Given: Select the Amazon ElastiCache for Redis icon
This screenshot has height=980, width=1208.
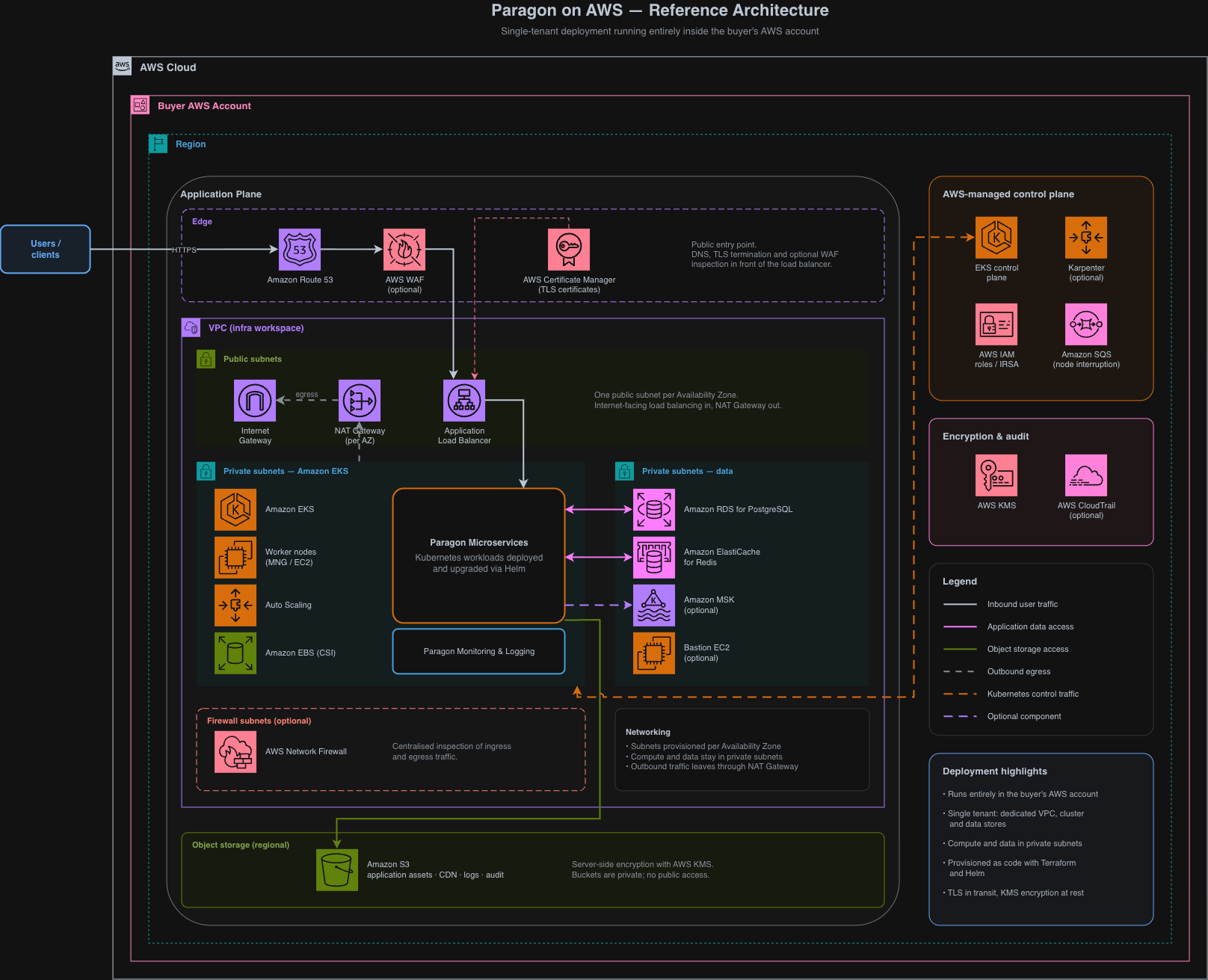Looking at the screenshot, I should (654, 558).
